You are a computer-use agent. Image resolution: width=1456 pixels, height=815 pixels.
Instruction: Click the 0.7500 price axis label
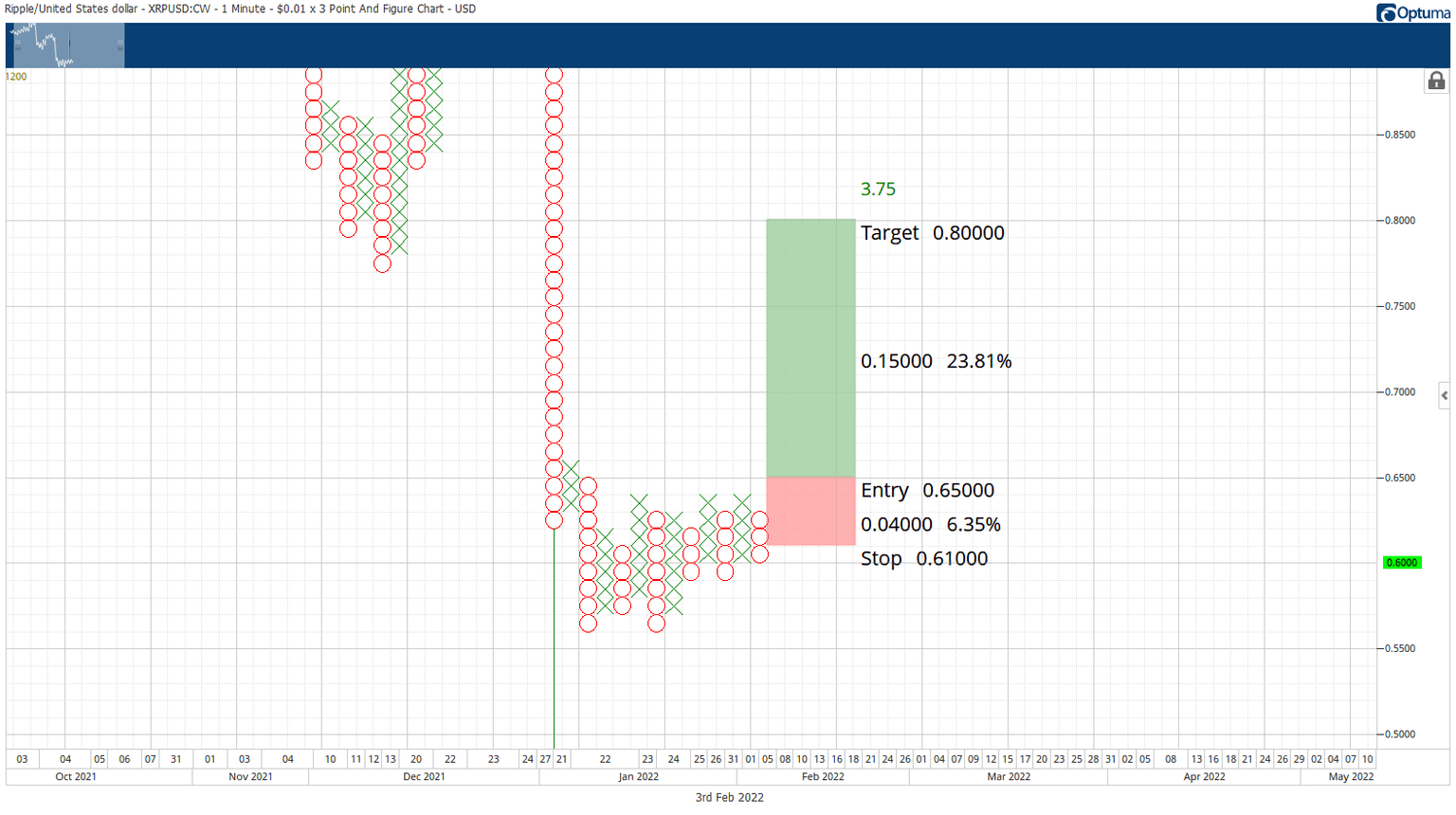pos(1400,306)
